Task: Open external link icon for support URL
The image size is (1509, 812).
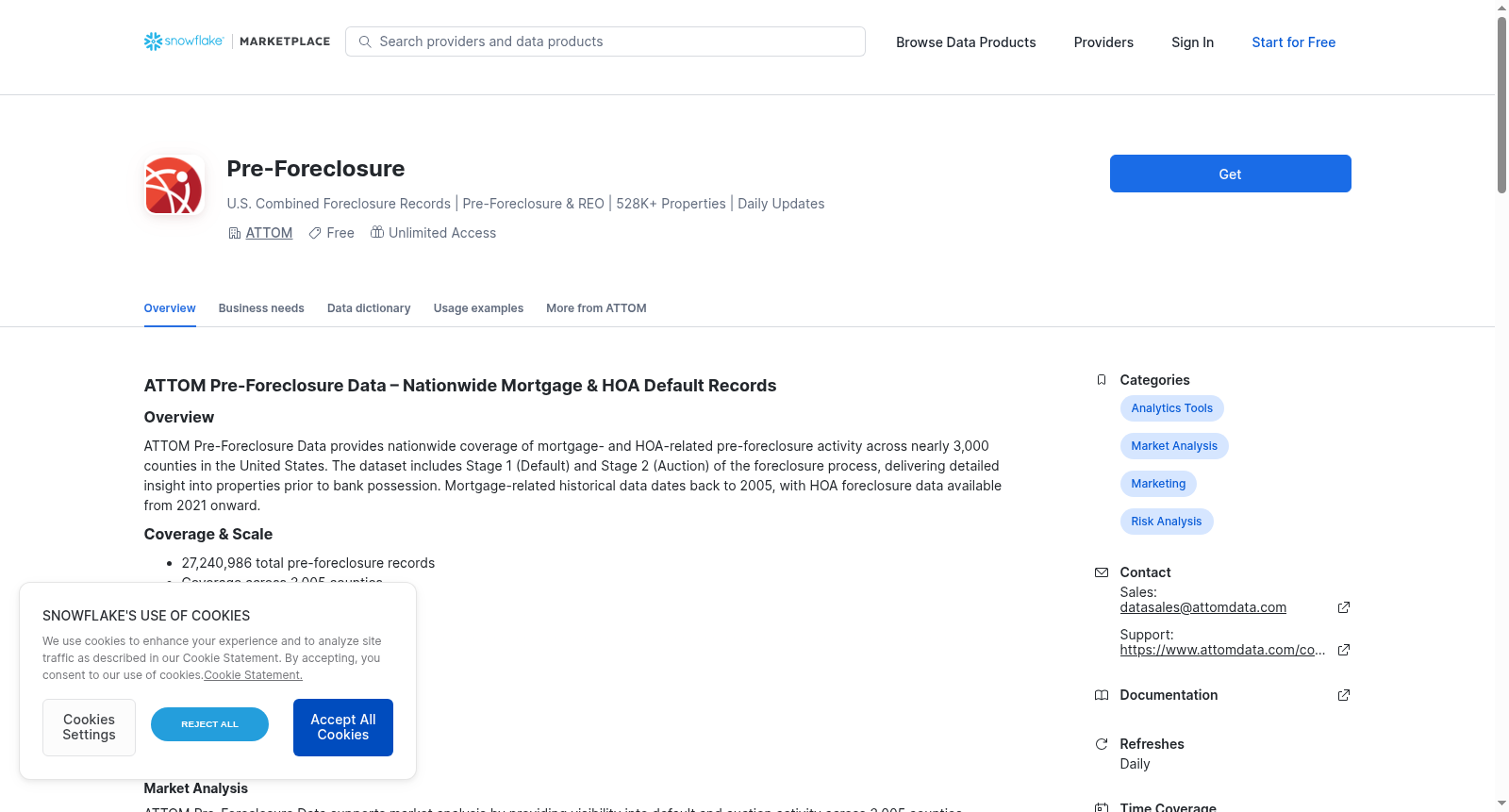Action: [x=1344, y=650]
